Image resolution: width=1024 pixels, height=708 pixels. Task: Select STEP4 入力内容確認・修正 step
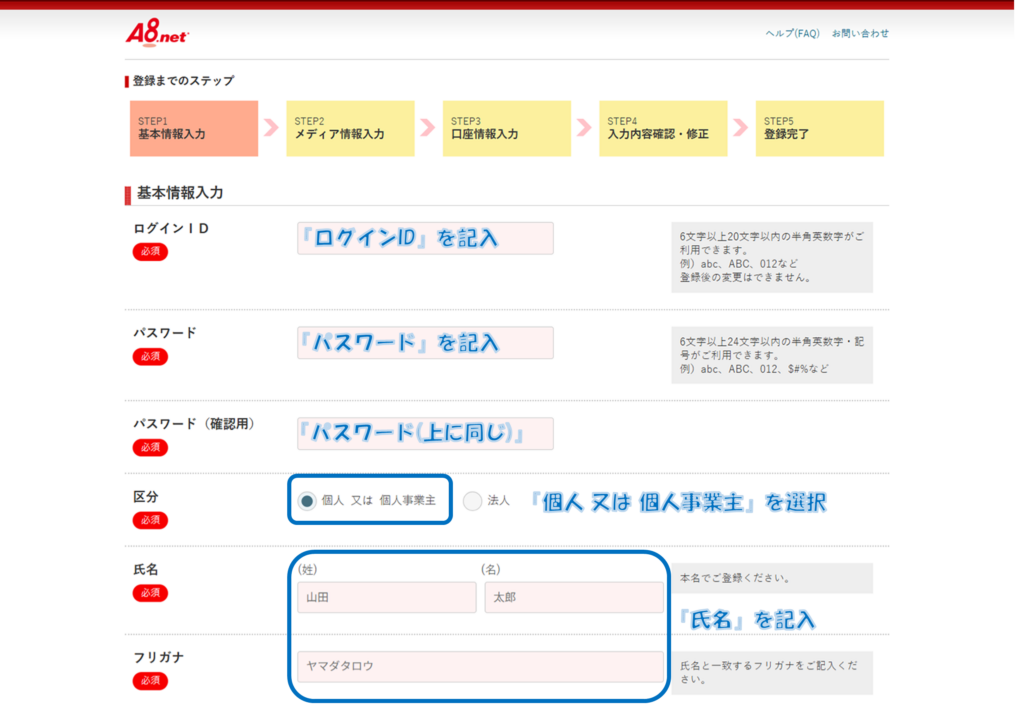click(663, 128)
